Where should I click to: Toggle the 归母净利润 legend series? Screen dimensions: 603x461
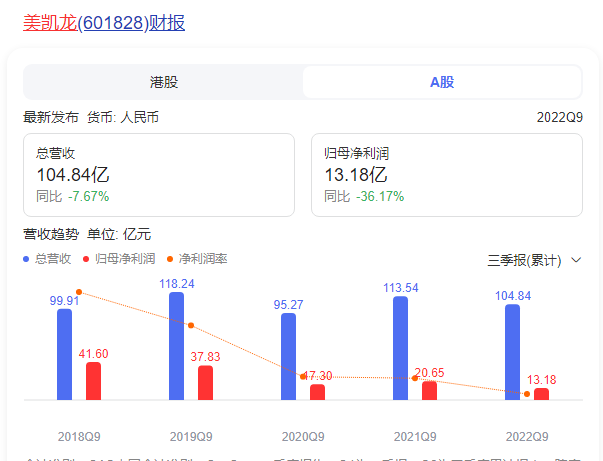tap(124, 259)
